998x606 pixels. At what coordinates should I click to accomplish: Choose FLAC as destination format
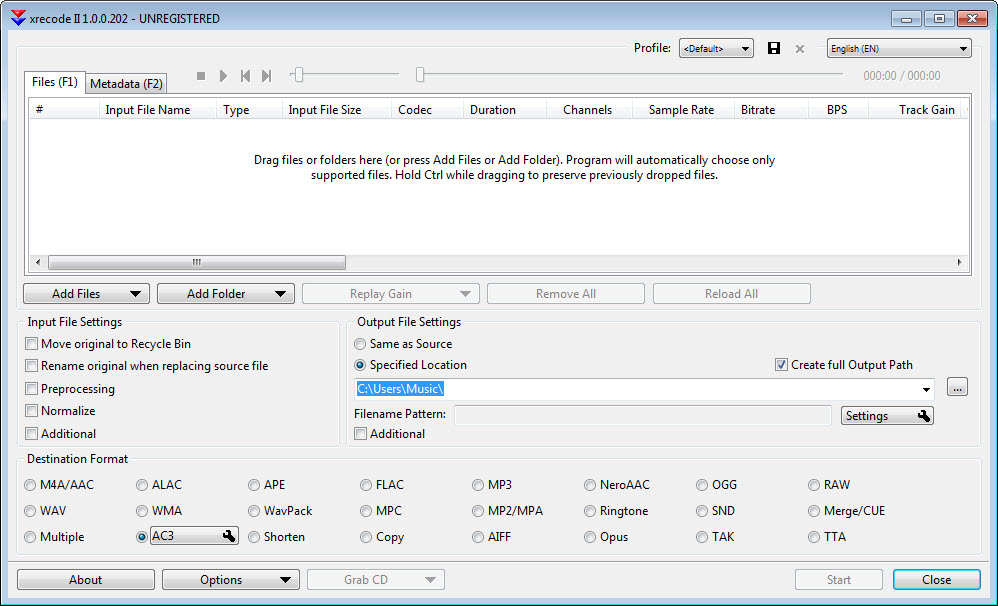pos(366,485)
